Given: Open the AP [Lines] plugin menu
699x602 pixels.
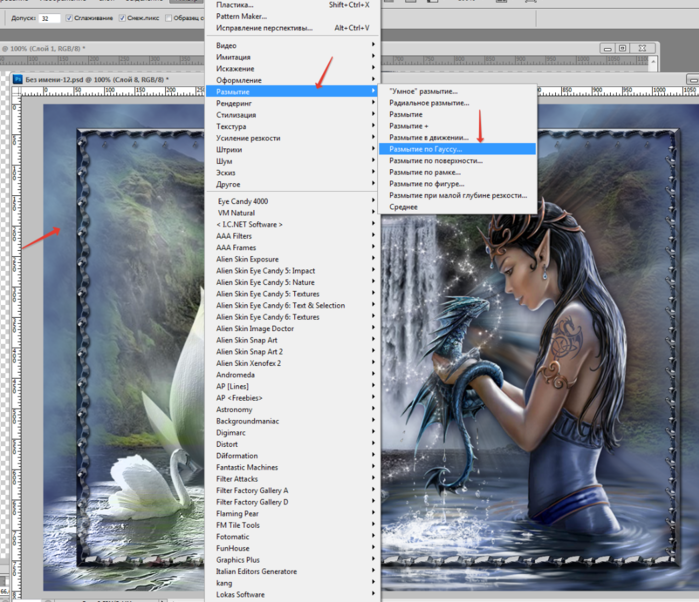Looking at the screenshot, I should [x=293, y=387].
